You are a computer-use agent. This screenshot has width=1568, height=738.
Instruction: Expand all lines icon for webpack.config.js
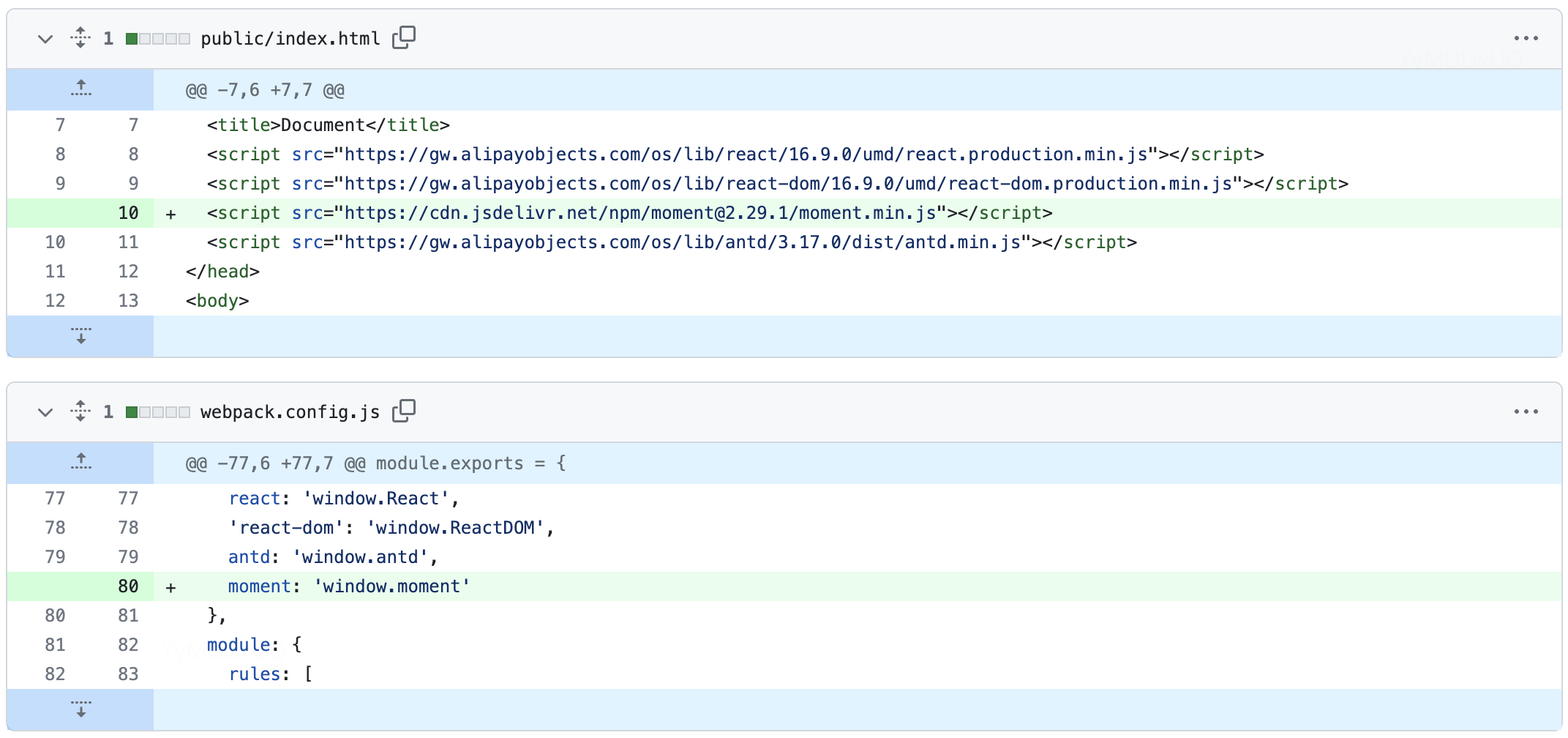click(80, 411)
